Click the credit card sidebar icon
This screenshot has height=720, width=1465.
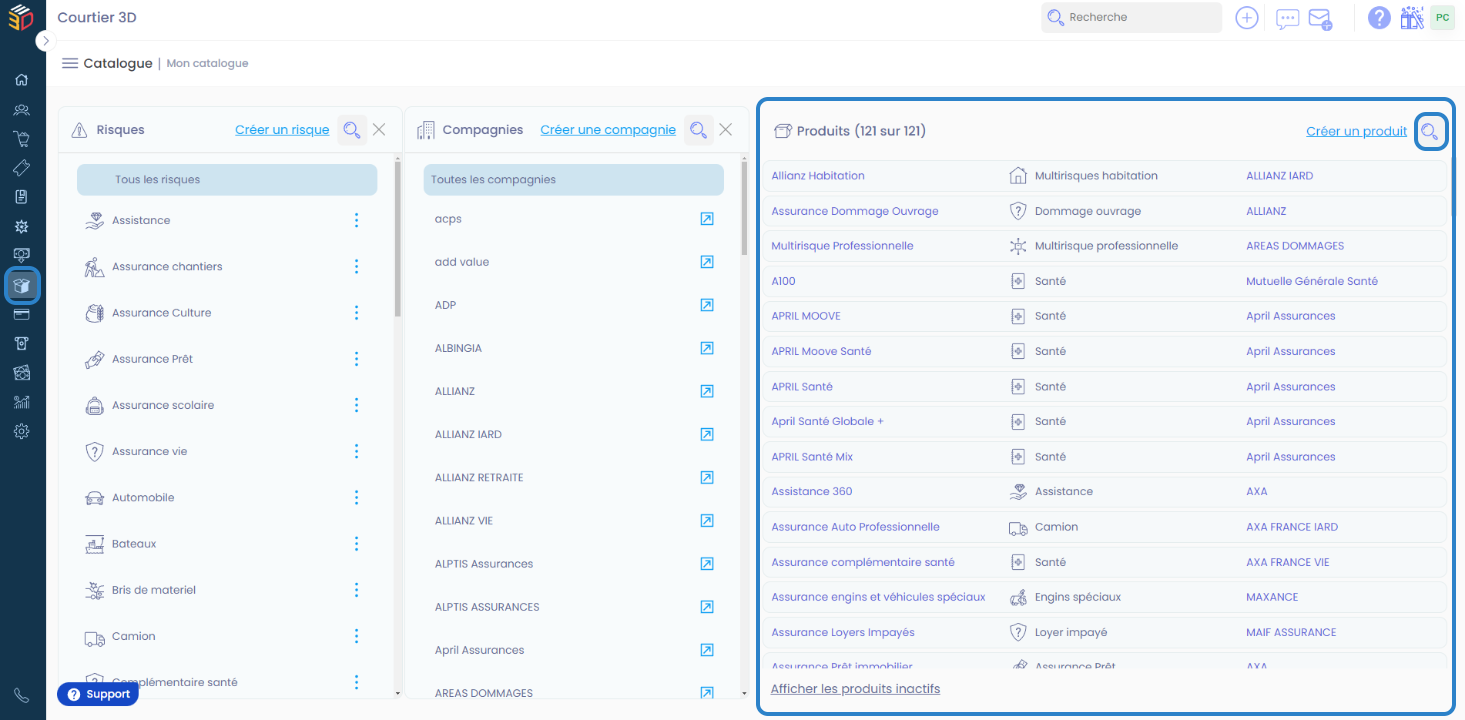21,314
